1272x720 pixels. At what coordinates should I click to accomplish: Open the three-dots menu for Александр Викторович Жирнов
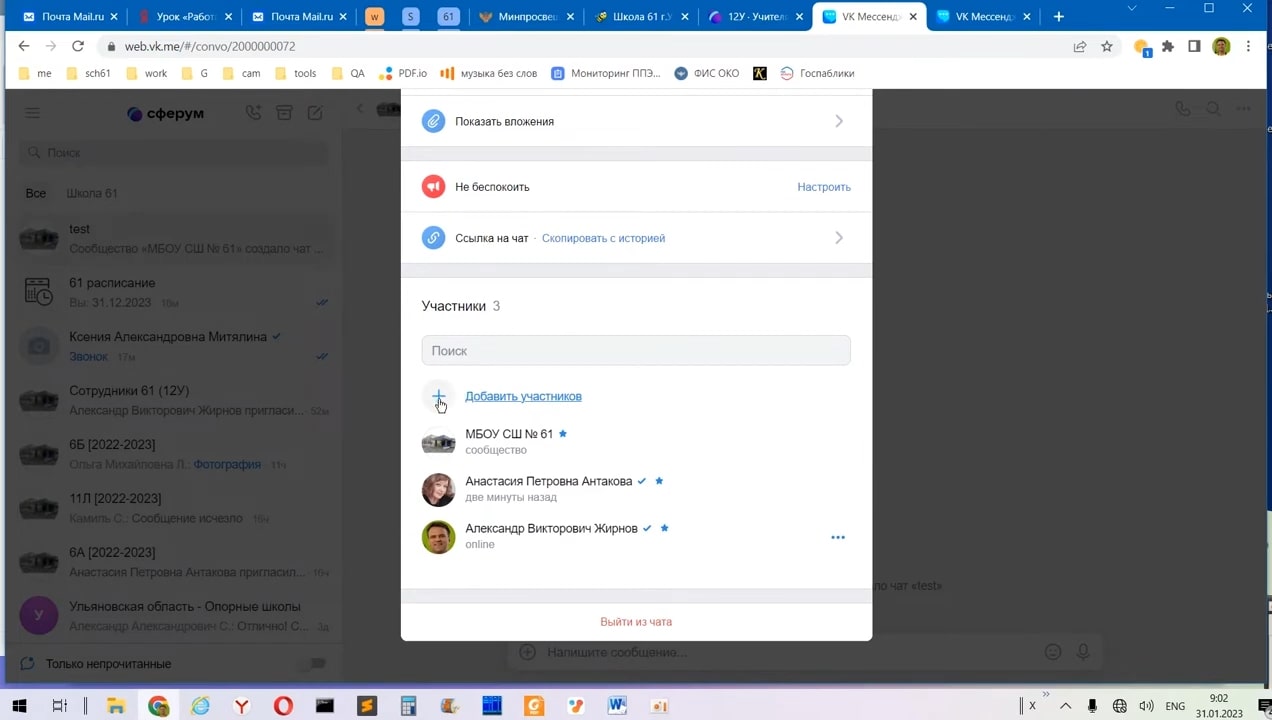(x=838, y=537)
